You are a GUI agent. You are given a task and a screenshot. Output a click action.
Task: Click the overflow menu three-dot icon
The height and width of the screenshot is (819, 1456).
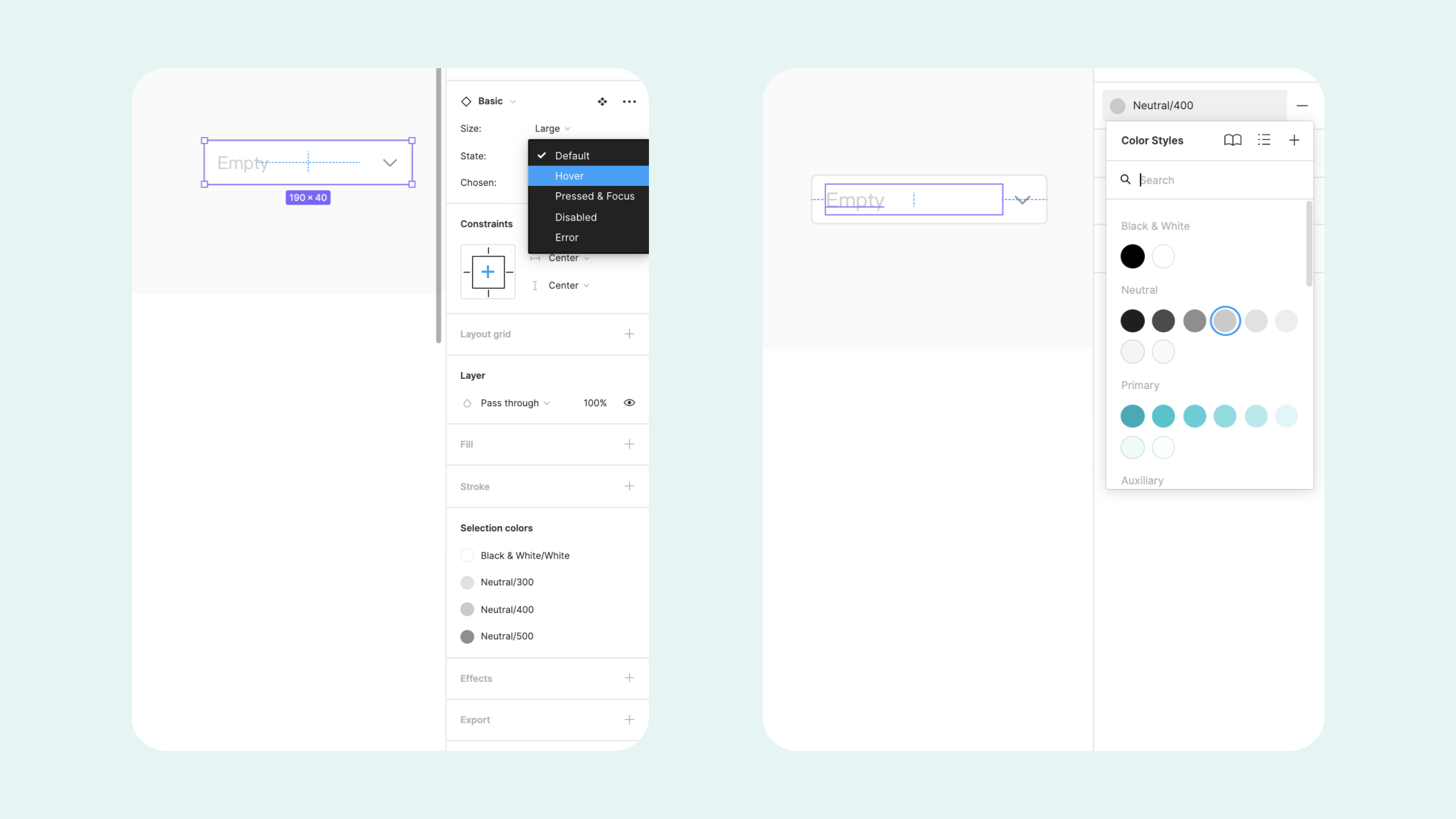point(629,101)
